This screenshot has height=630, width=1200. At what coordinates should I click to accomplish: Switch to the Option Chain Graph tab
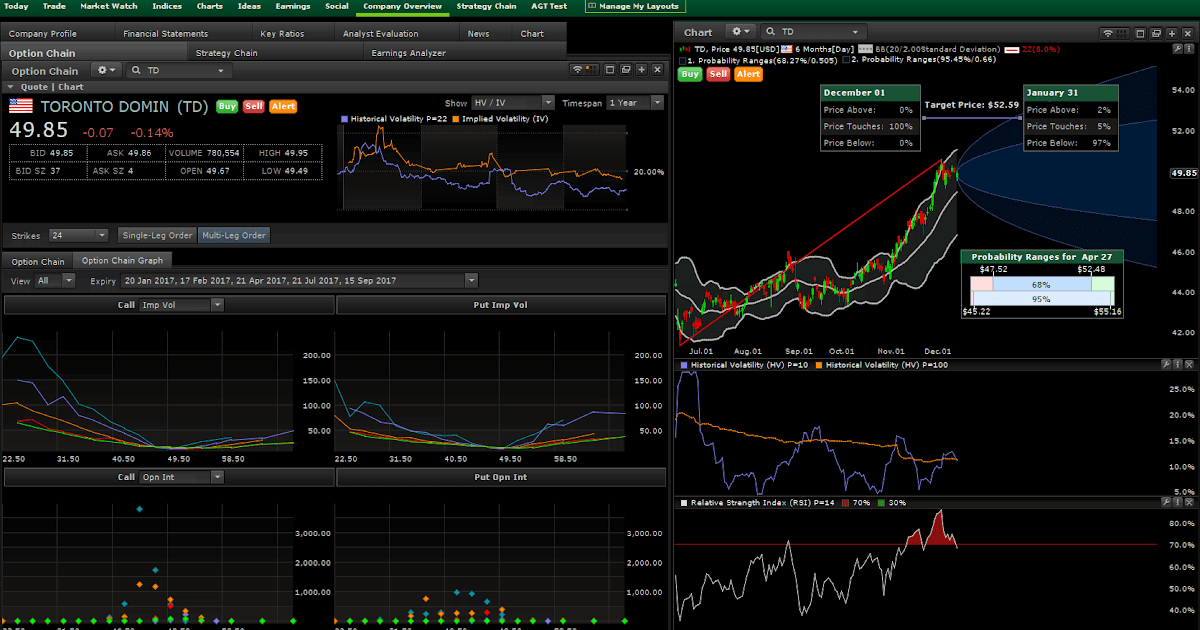(122, 261)
